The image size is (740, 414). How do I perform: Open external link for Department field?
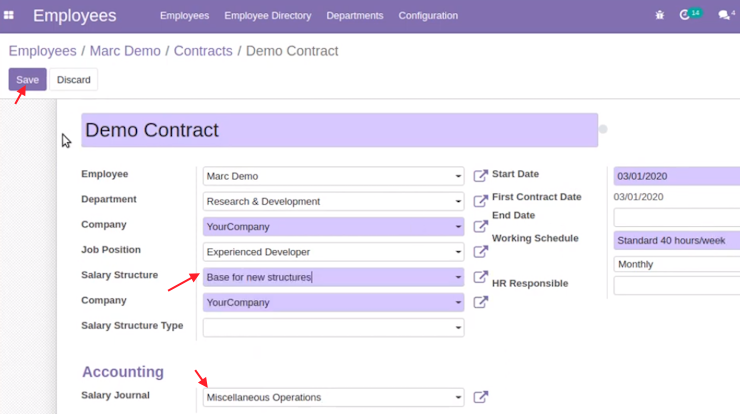480,201
